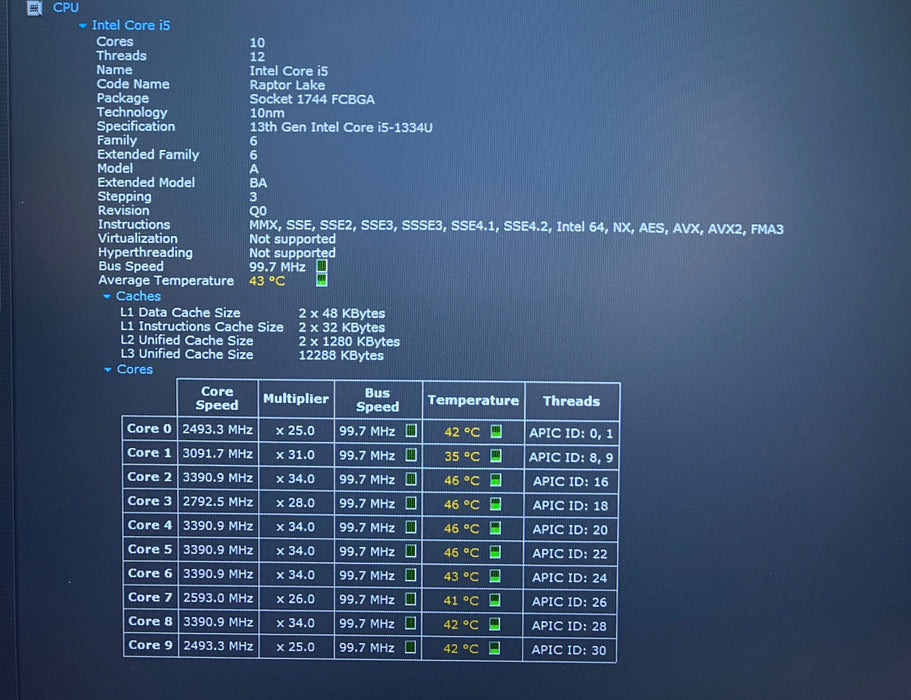Click the APIC ID: 8, 9 cell
911x700 pixels.
pyautogui.click(x=571, y=458)
